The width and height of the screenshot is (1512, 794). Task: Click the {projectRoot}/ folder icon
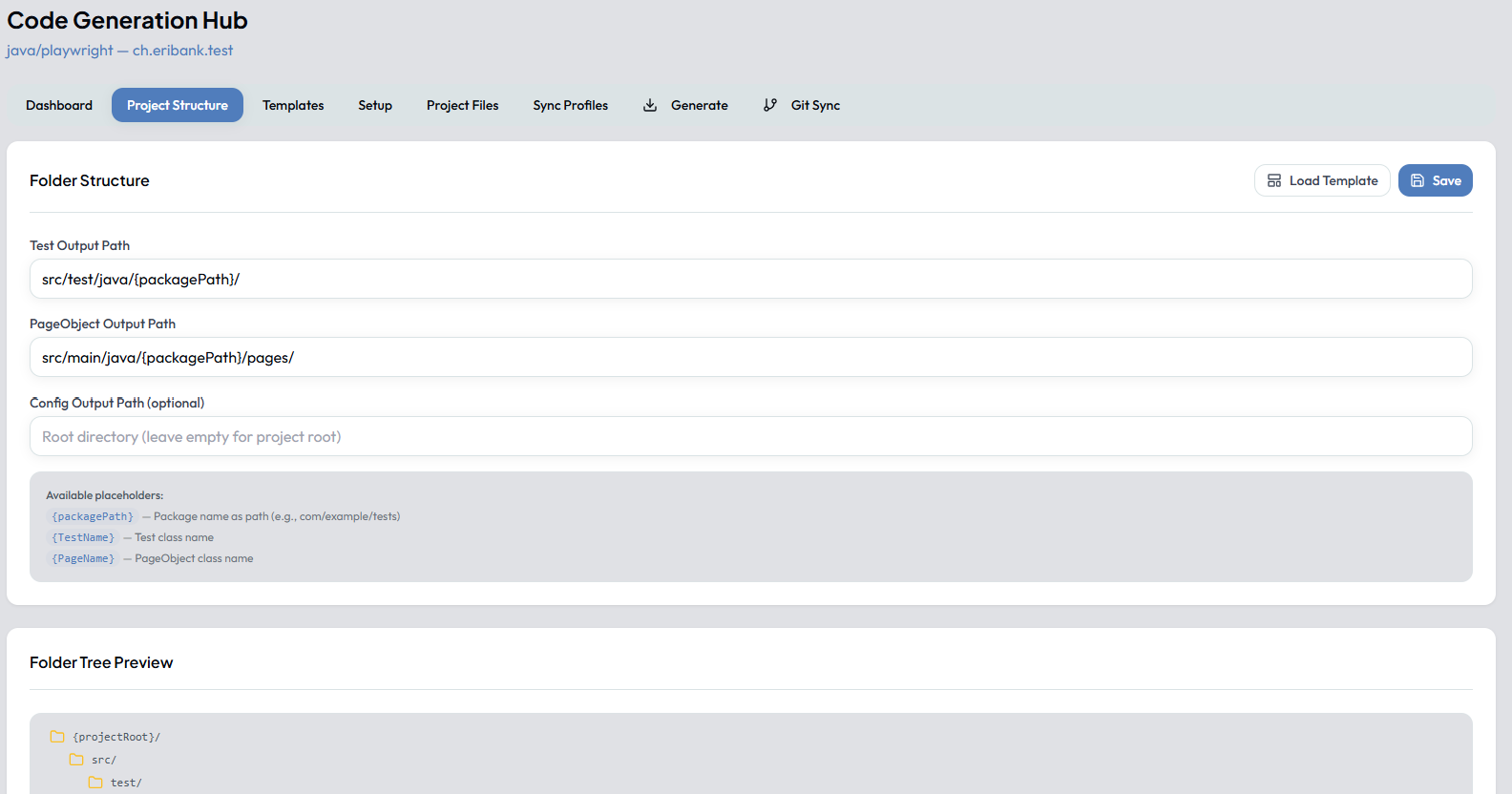tap(57, 737)
